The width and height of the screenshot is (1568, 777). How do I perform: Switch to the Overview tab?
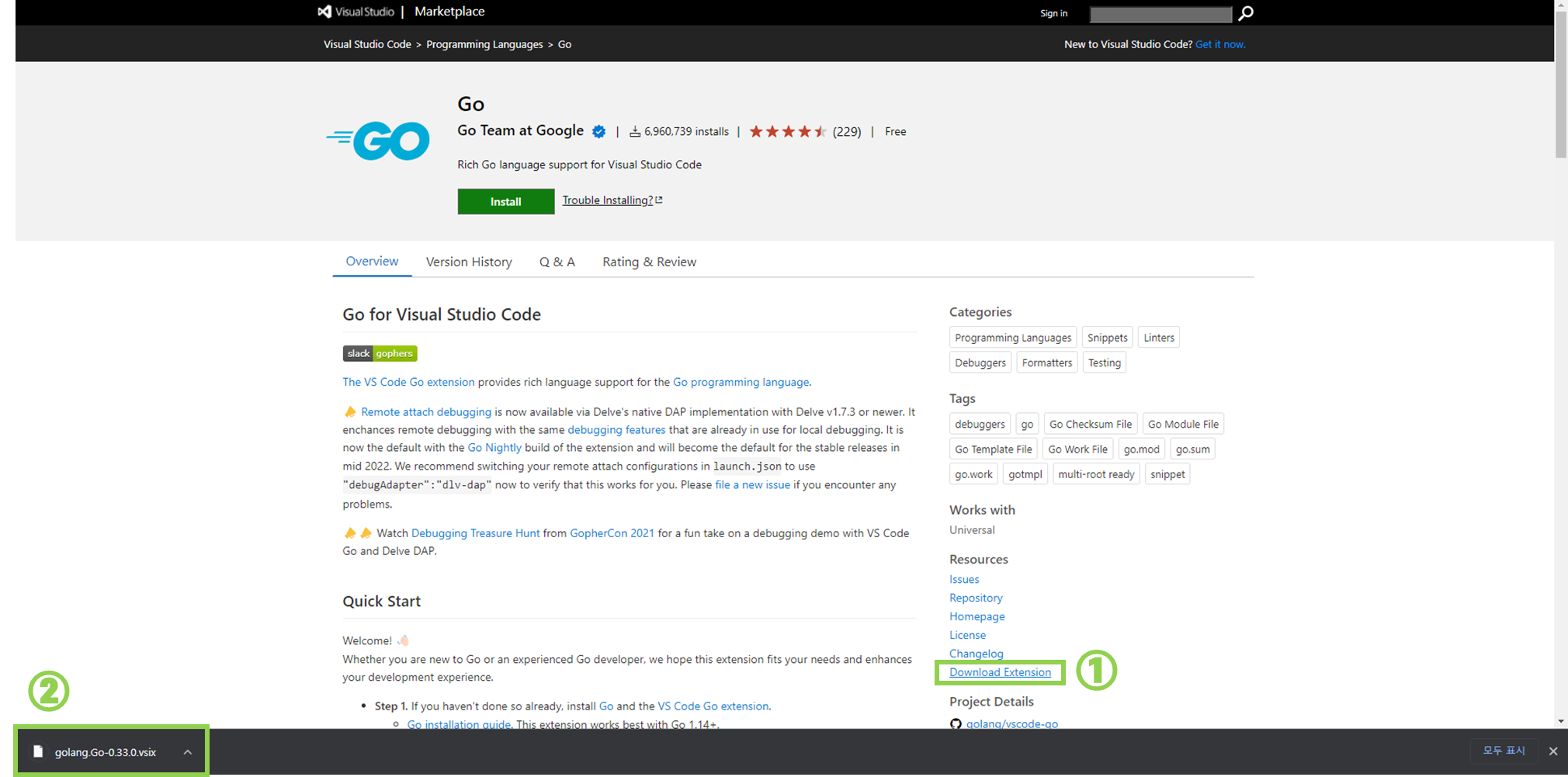[372, 262]
